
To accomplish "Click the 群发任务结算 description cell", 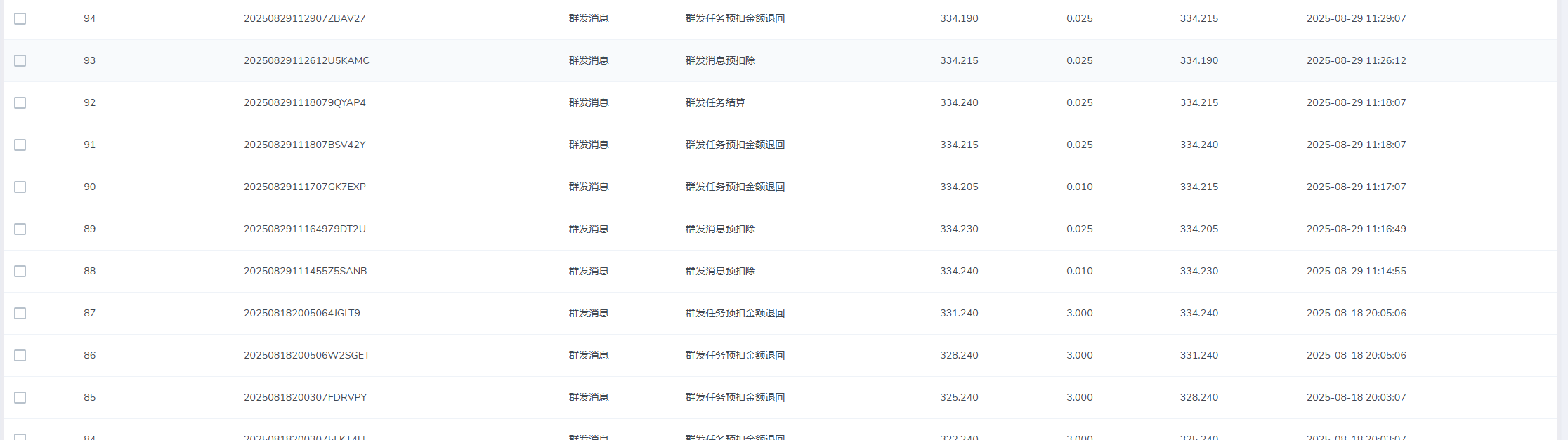I will click(x=715, y=102).
